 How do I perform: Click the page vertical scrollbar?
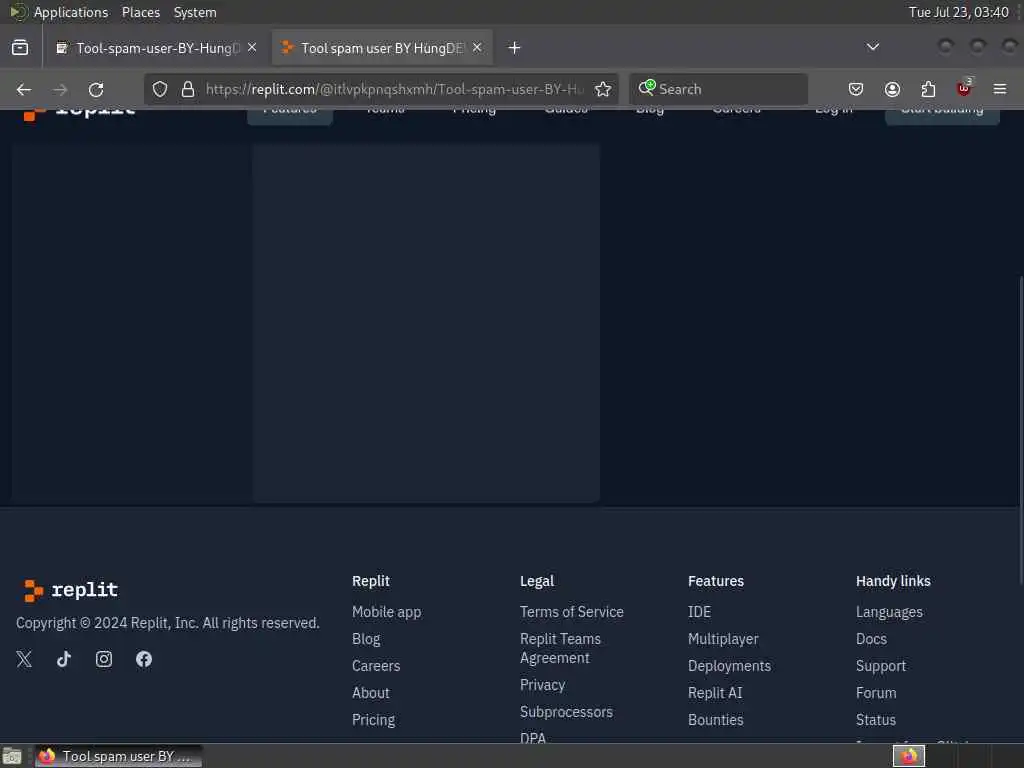coord(1020,430)
